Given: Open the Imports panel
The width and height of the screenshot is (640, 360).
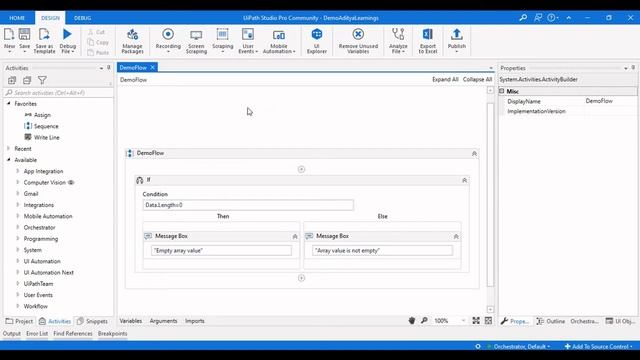Looking at the screenshot, I should [195, 321].
